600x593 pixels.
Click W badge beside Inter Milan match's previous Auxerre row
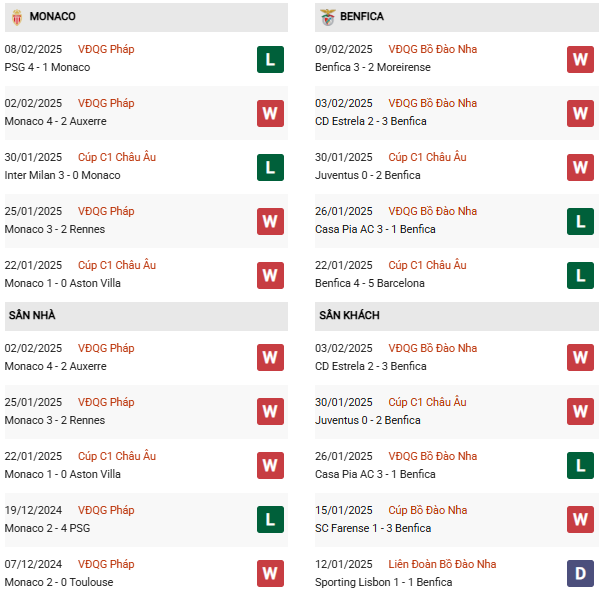270,113
